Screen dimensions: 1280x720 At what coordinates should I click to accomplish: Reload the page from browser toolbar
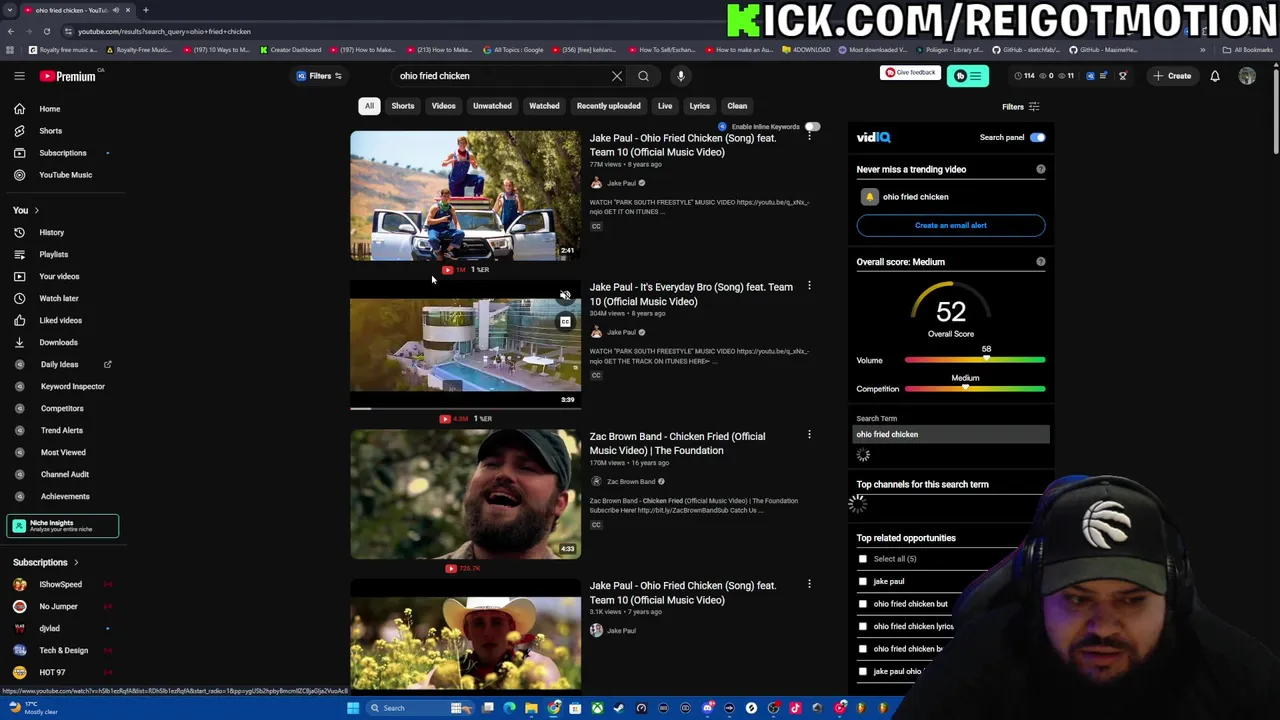tap(46, 31)
